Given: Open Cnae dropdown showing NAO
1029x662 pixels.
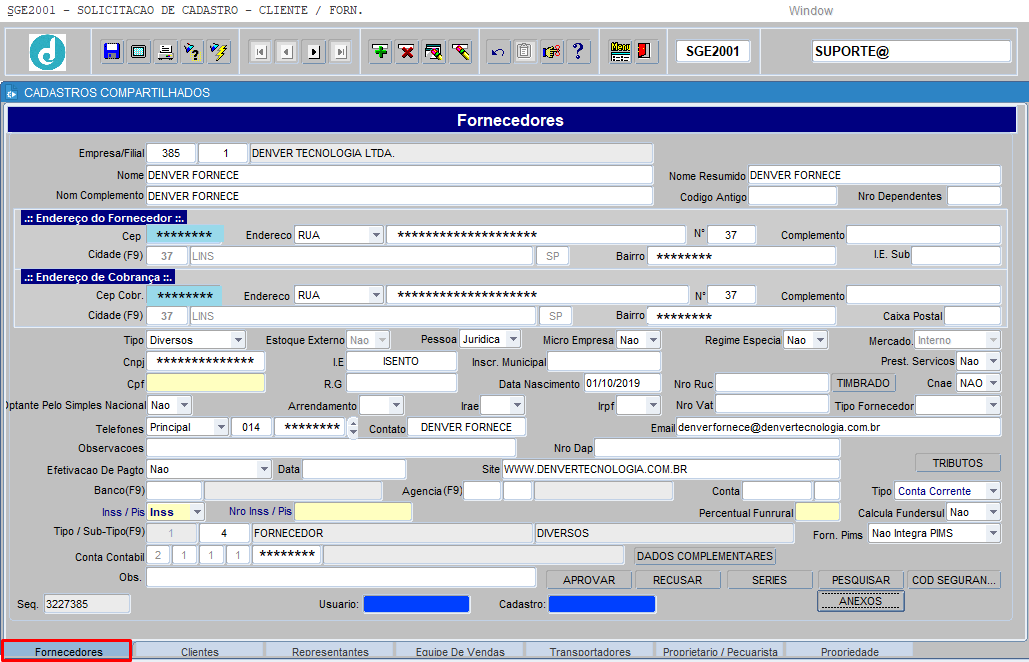Looking at the screenshot, I should pyautogui.click(x=993, y=383).
